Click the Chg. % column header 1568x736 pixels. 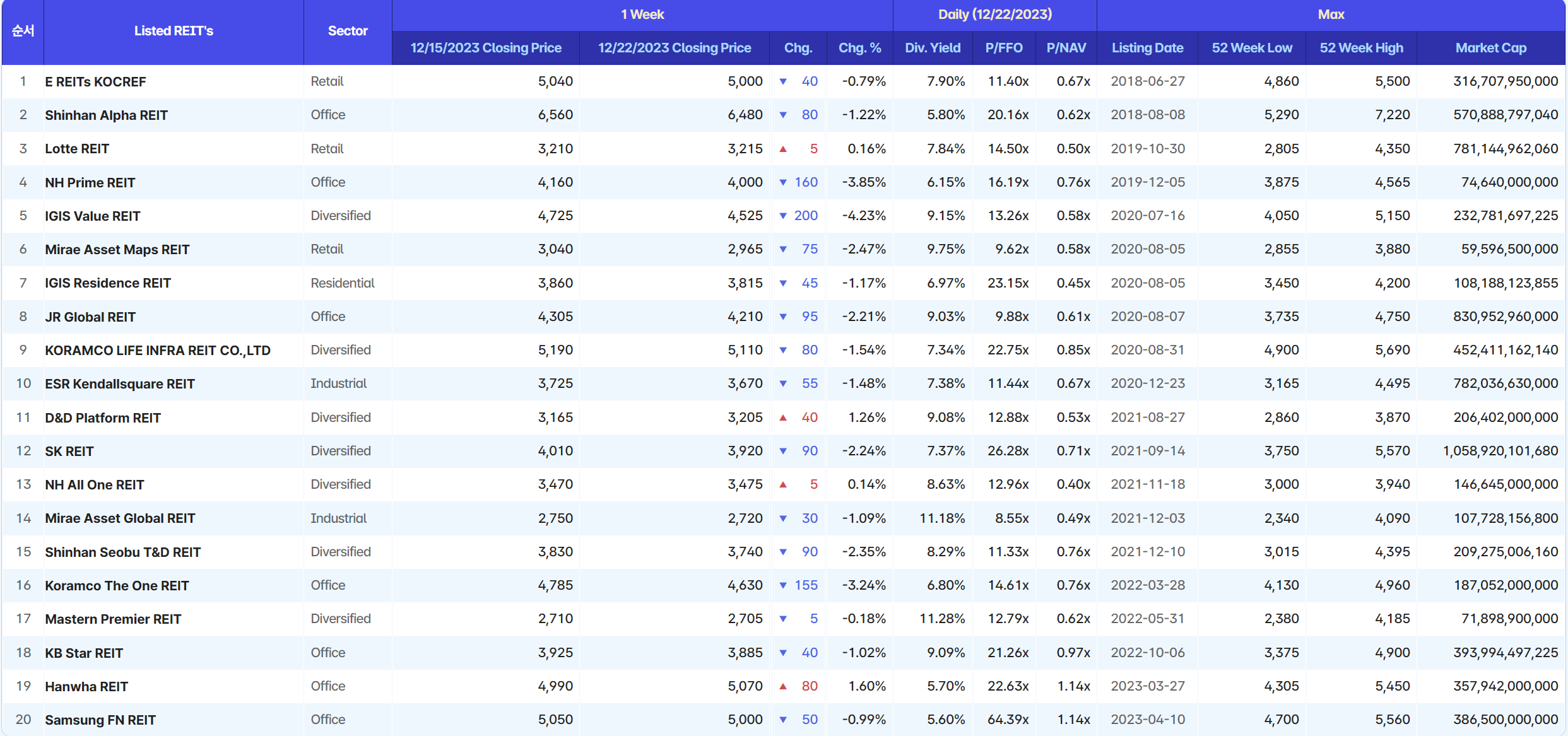(x=859, y=48)
